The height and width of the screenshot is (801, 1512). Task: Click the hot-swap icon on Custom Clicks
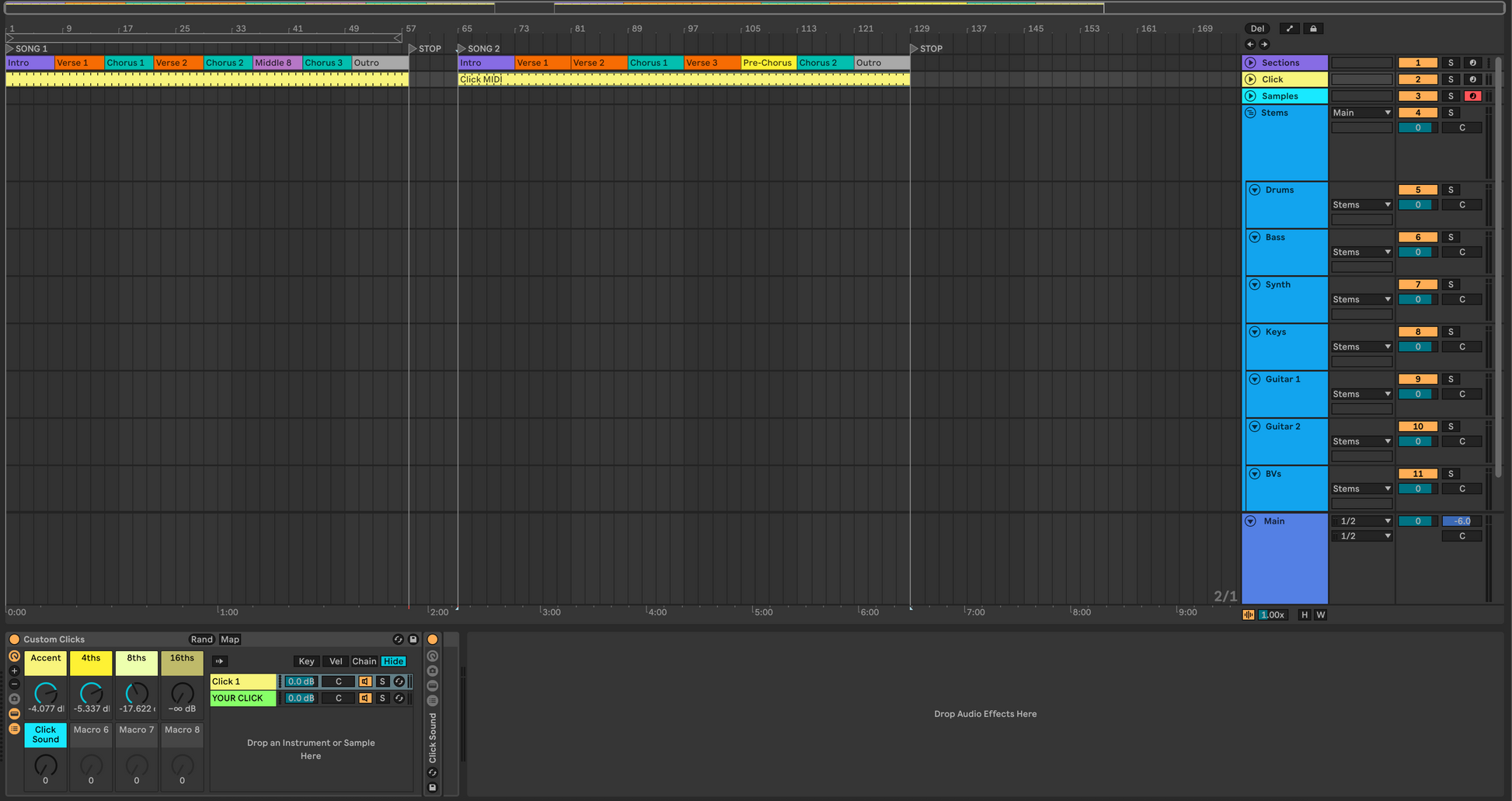399,639
